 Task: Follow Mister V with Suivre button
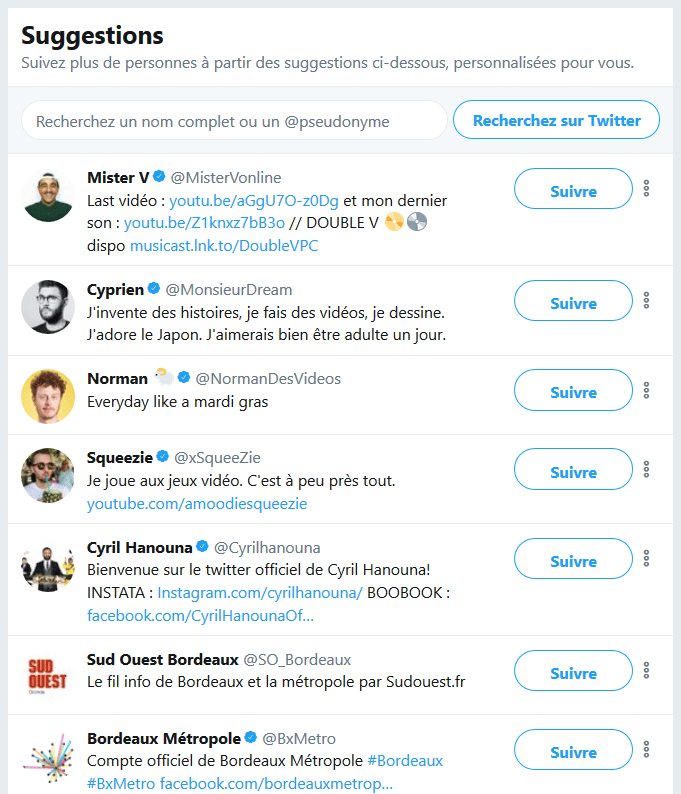coord(573,190)
